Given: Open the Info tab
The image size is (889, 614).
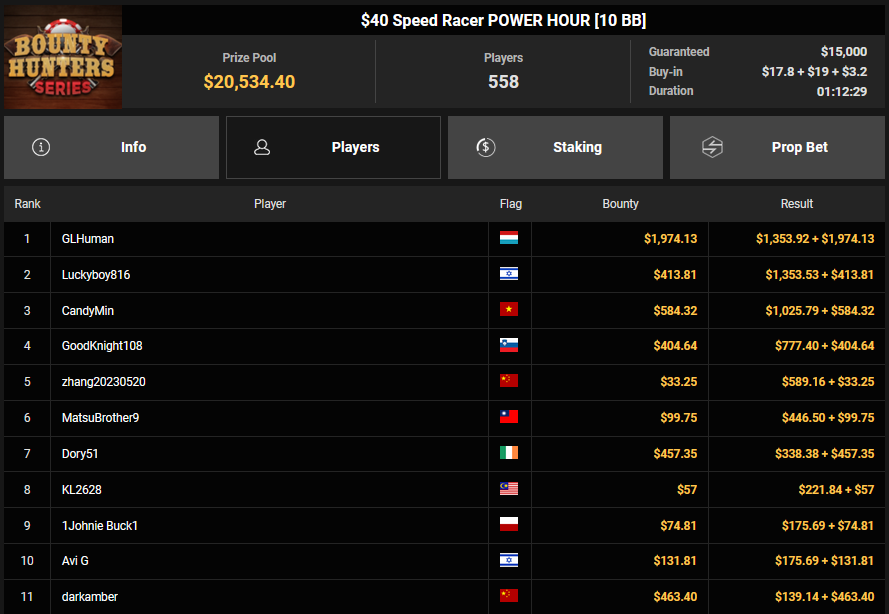Looking at the screenshot, I should [x=111, y=147].
